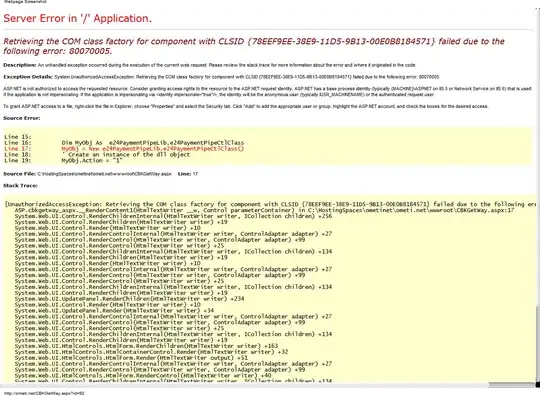Click the UpdatePanel.RenderChildren +234 stack line
The height and width of the screenshot is (396, 540).
point(129,299)
